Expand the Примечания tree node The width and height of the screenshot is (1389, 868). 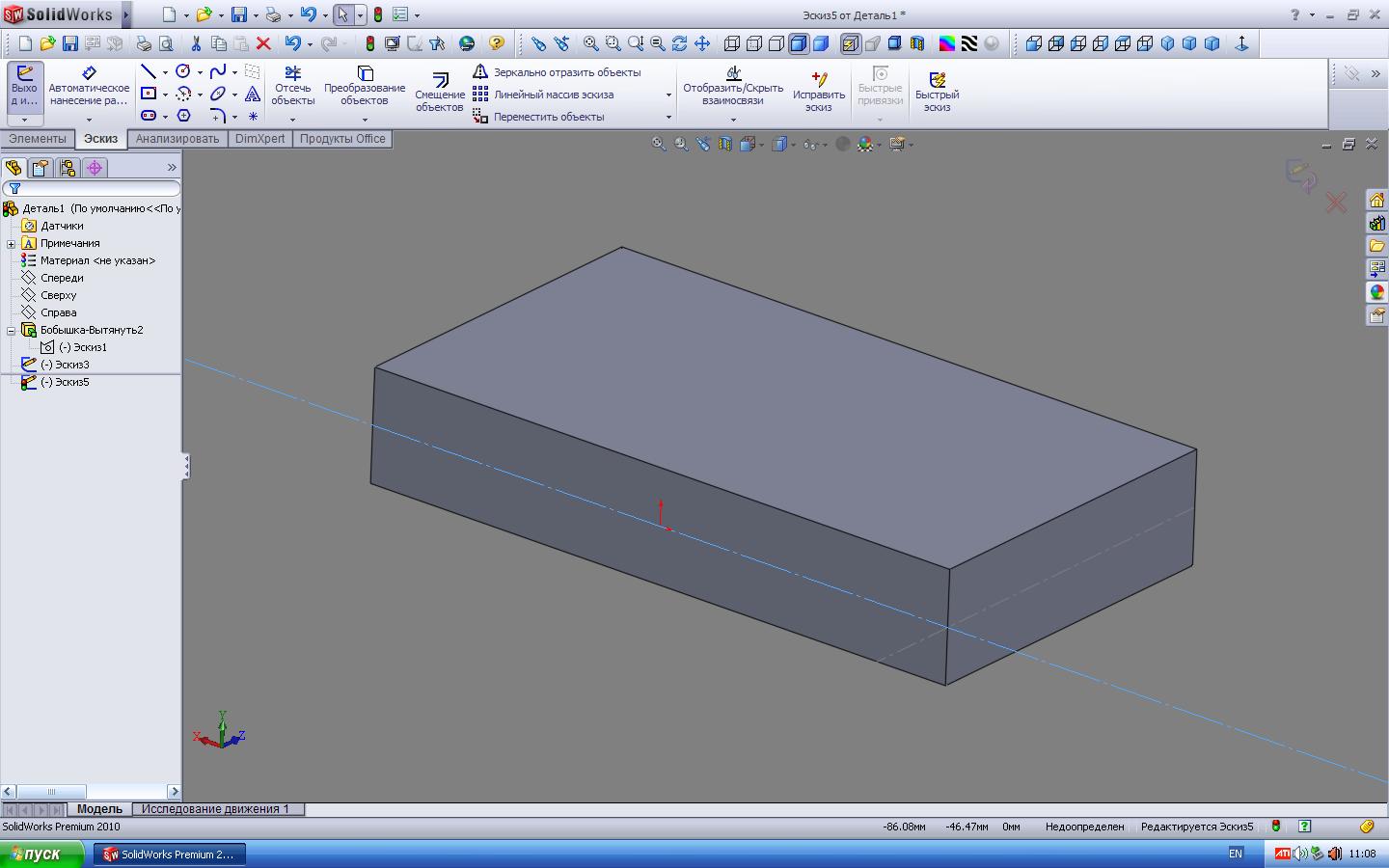click(12, 244)
